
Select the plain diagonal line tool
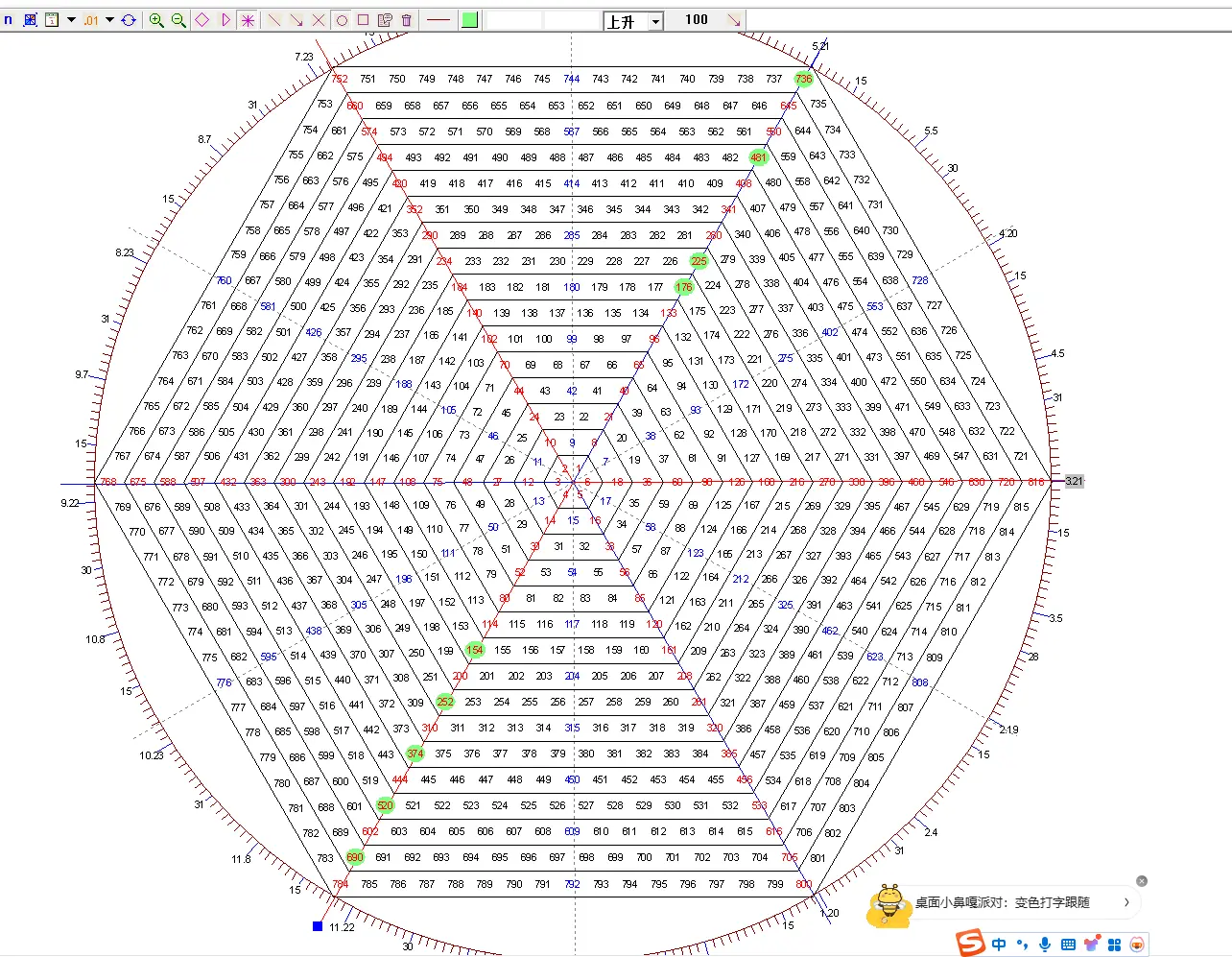click(x=274, y=19)
